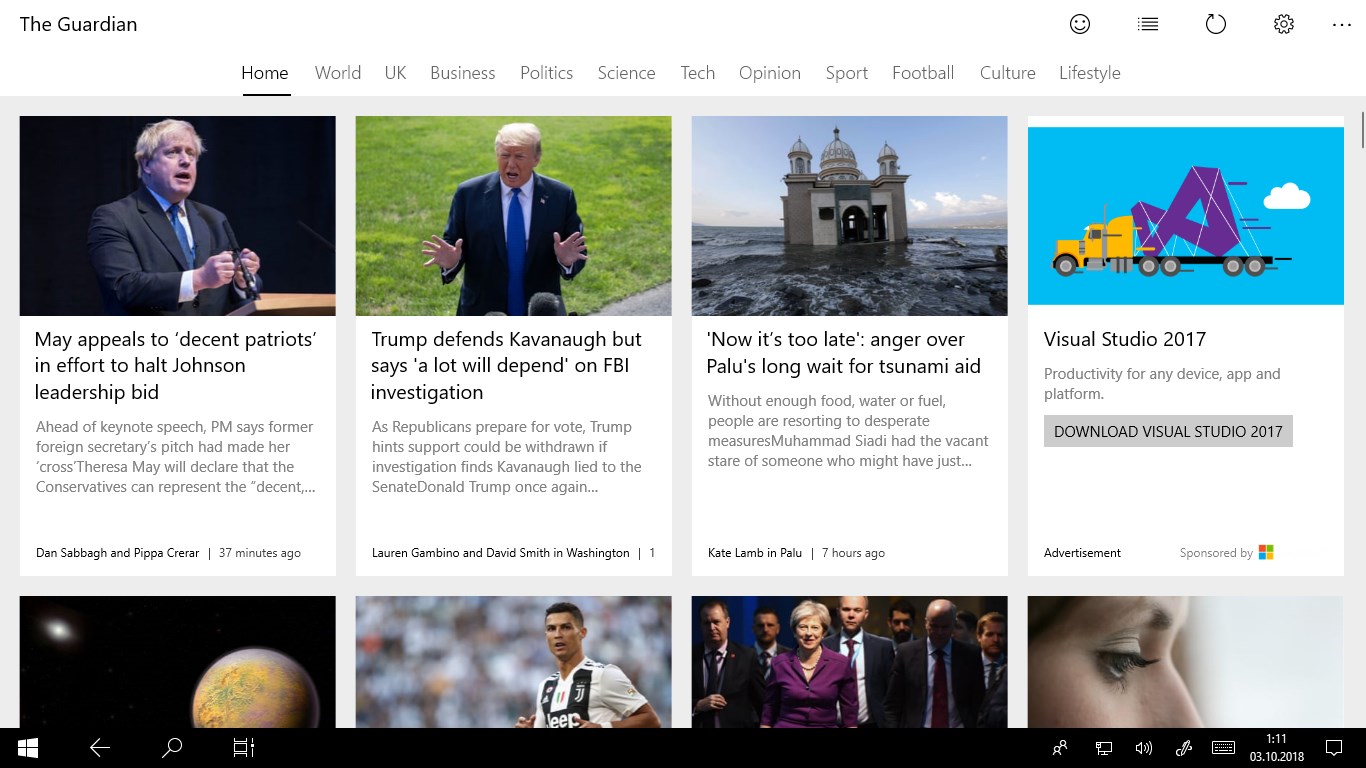Click Kate Lamb in Palu byline
This screenshot has height=768, width=1366.
coord(755,553)
